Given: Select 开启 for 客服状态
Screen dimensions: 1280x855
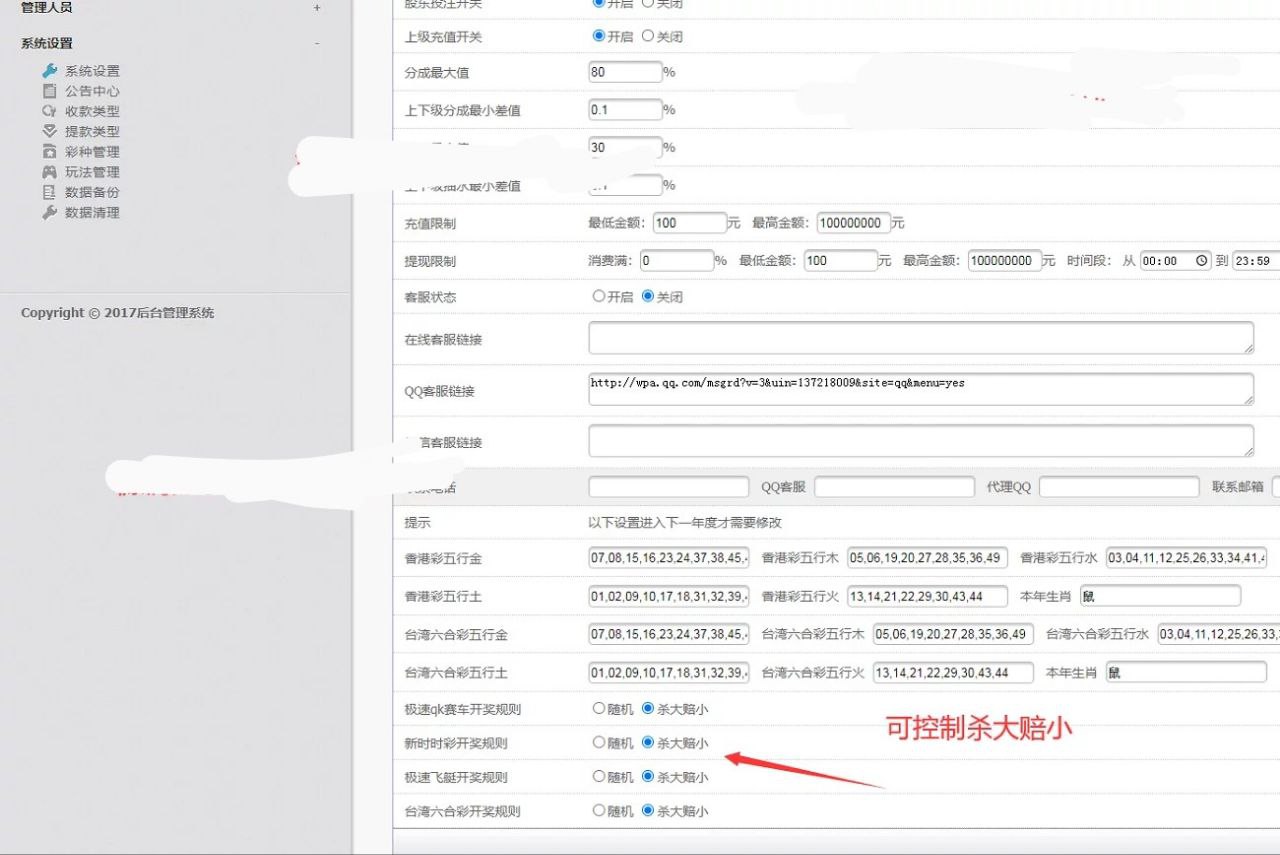Looking at the screenshot, I should point(599,296).
